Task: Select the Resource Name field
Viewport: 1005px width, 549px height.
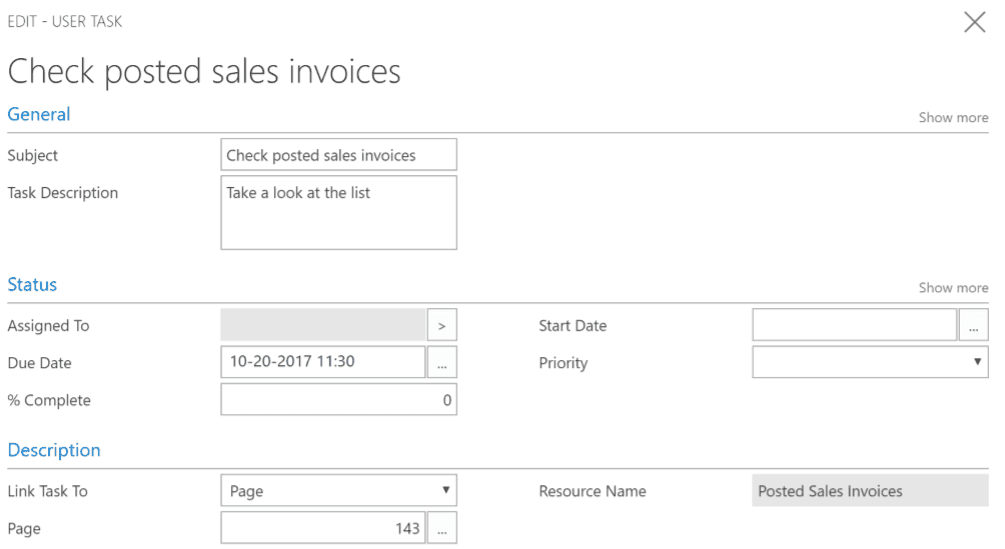Action: click(870, 491)
